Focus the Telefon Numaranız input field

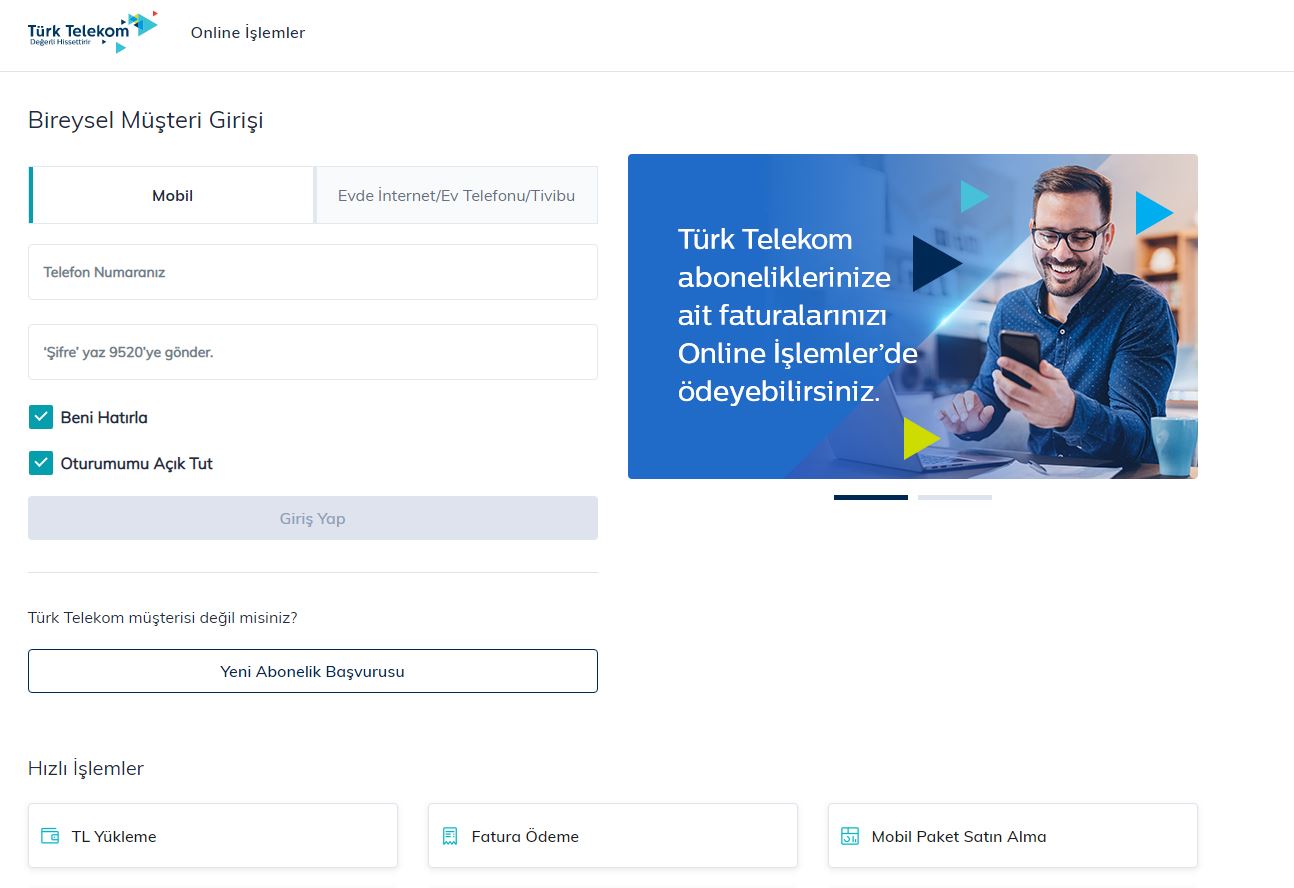click(312, 272)
